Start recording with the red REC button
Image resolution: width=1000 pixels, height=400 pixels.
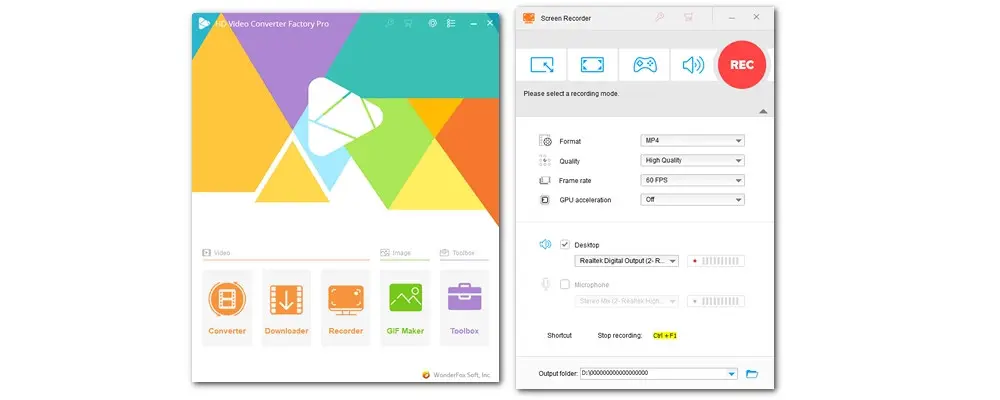coord(742,64)
